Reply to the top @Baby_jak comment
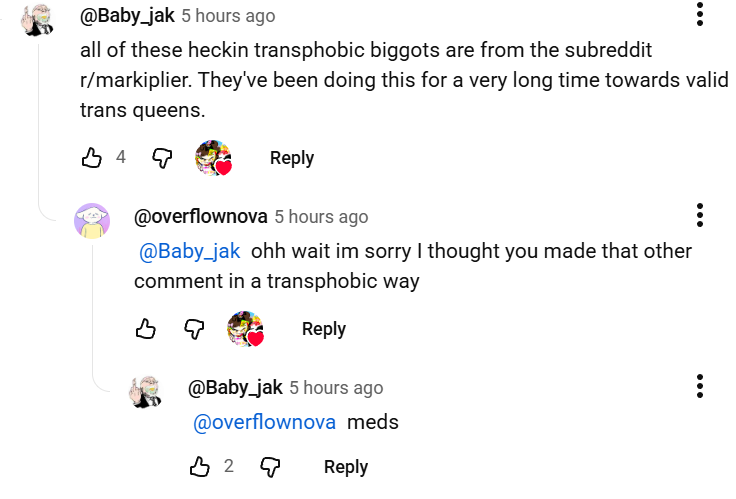Image resolution: width=736 pixels, height=499 pixels. click(x=292, y=157)
